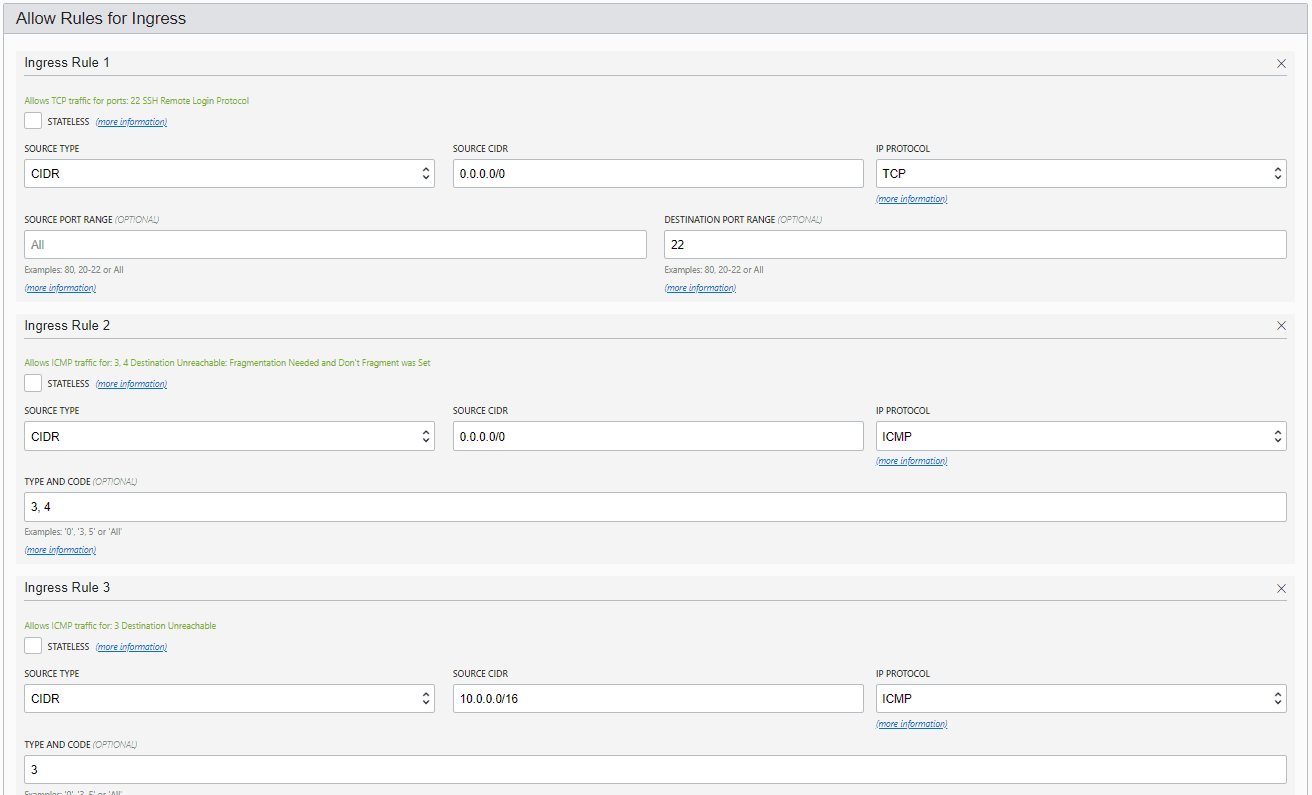The width and height of the screenshot is (1312, 795).
Task: Click more information under Type and Code
Action: coord(60,549)
